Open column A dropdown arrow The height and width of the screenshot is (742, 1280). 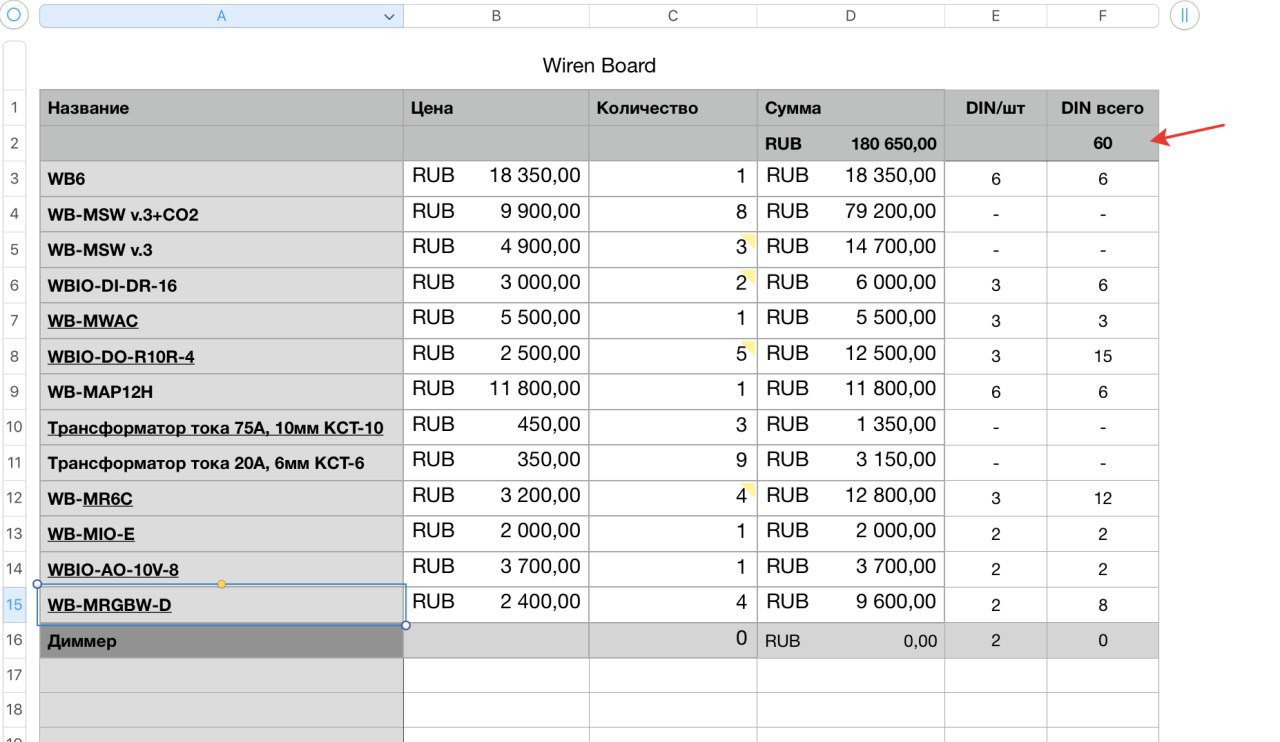(389, 16)
